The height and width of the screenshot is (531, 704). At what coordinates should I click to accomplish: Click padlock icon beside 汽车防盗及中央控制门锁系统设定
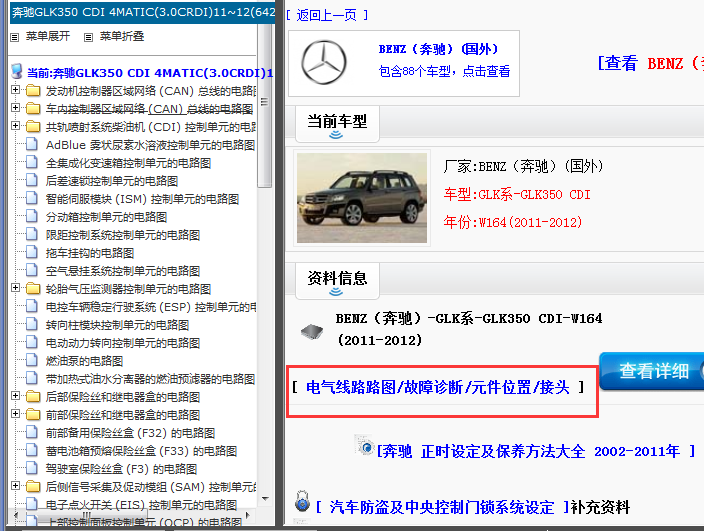pyautogui.click(x=303, y=501)
